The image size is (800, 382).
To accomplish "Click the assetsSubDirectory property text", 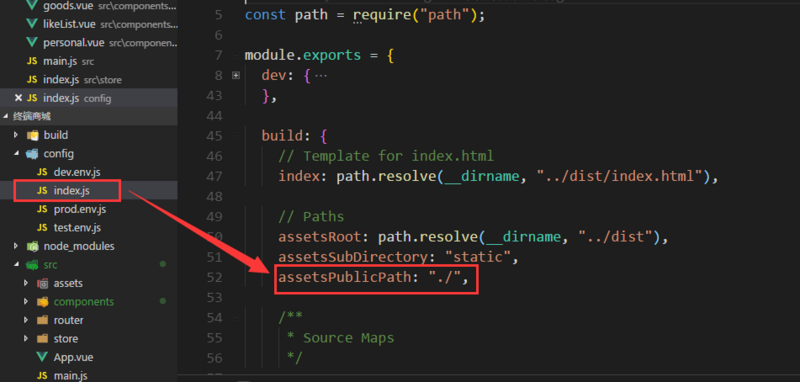I will 353,257.
